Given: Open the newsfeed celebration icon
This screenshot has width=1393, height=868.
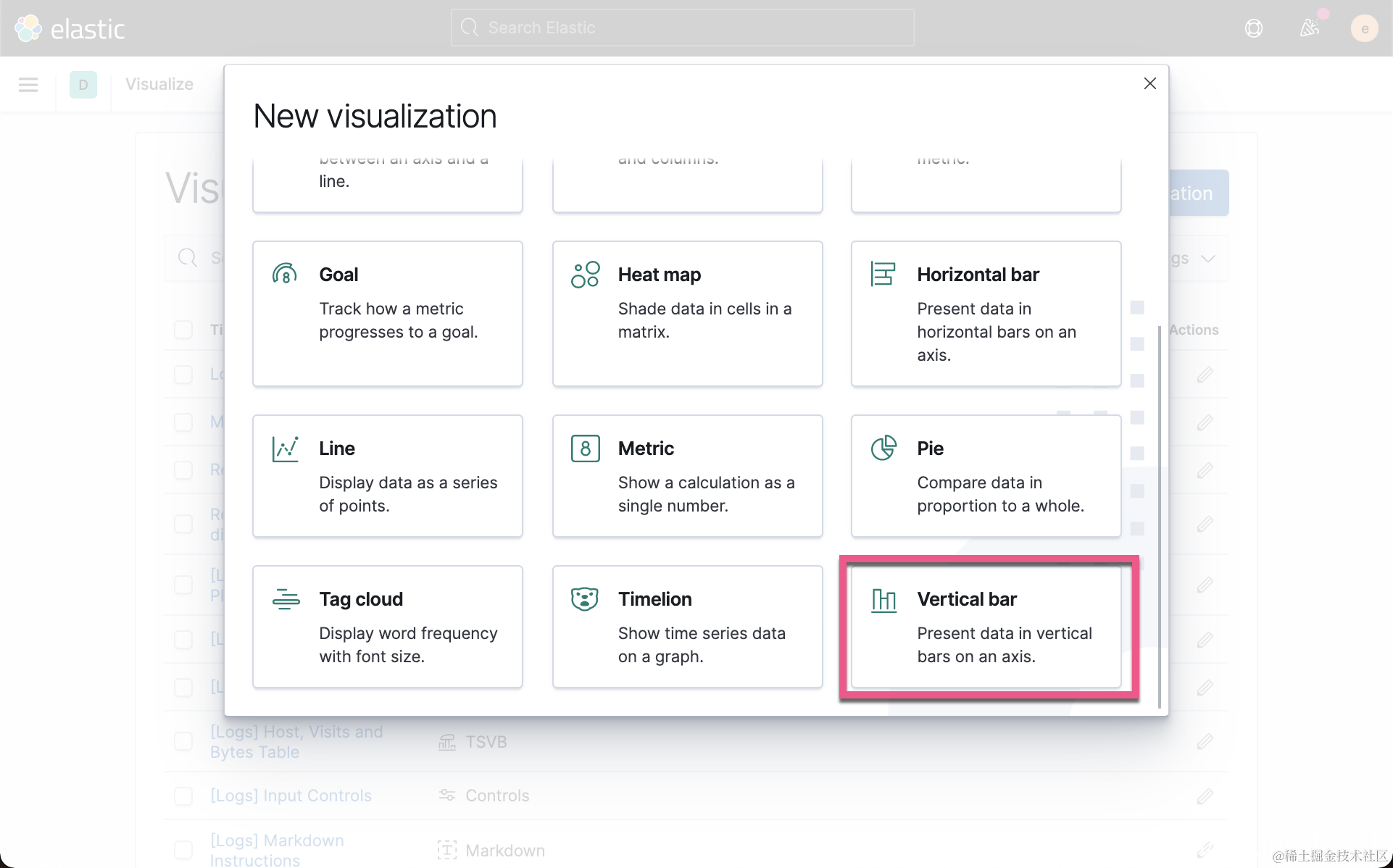Looking at the screenshot, I should click(1309, 28).
